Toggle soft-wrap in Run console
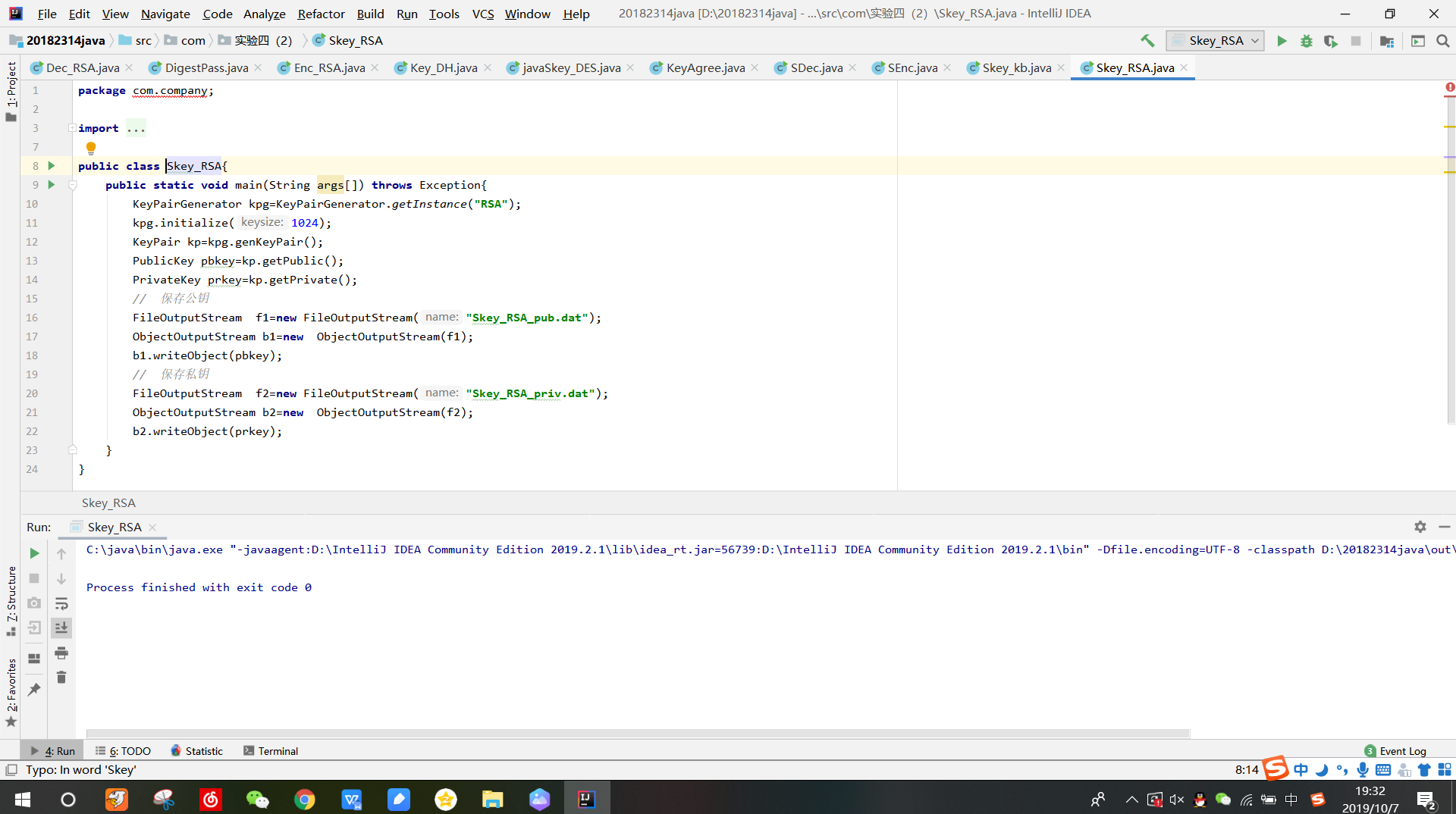Screen dimensions: 1456x814 click(x=61, y=603)
